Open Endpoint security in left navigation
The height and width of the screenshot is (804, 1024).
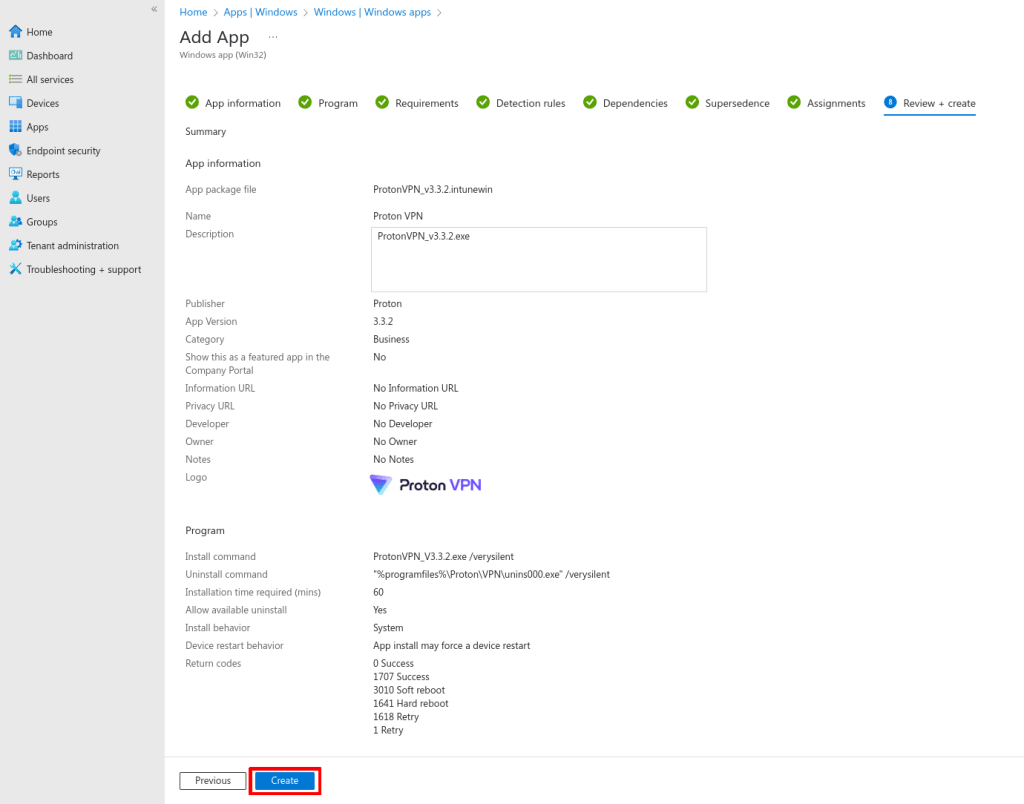63,151
